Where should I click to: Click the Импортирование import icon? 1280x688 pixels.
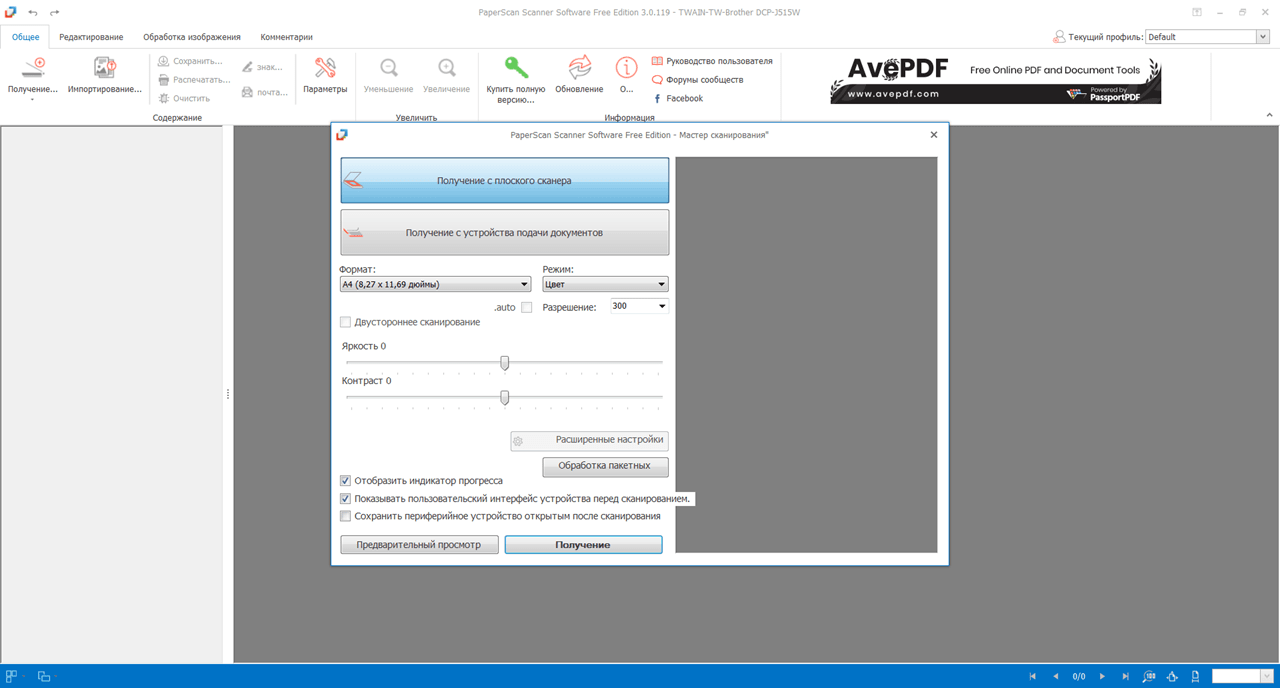tap(105, 68)
